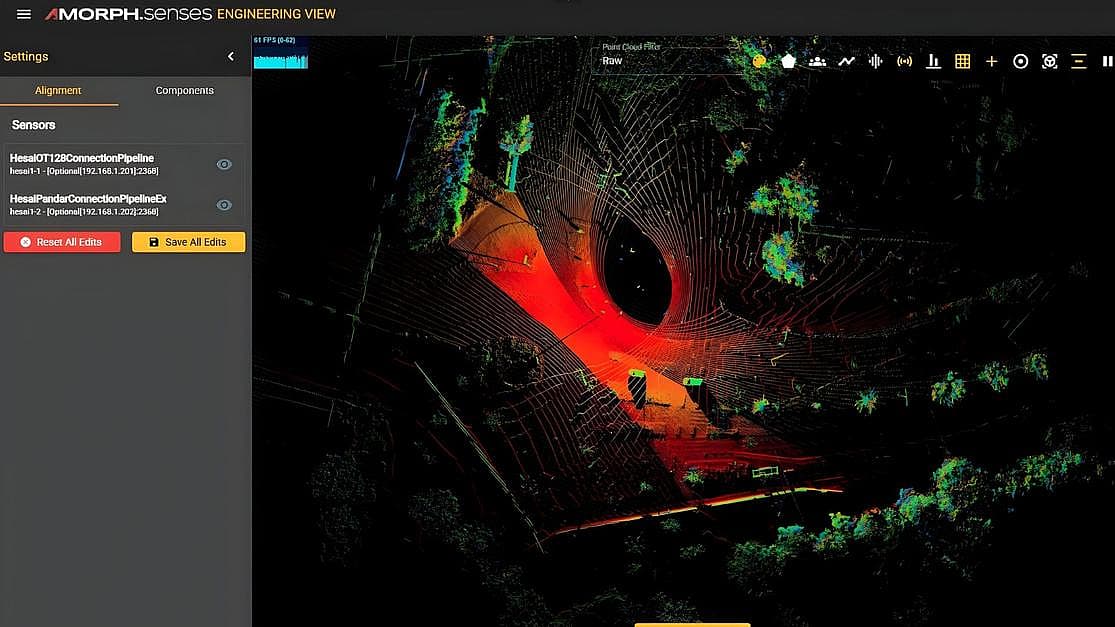Screen dimensions: 1115x627
Task: Click the Save All Edits button
Action: click(188, 242)
